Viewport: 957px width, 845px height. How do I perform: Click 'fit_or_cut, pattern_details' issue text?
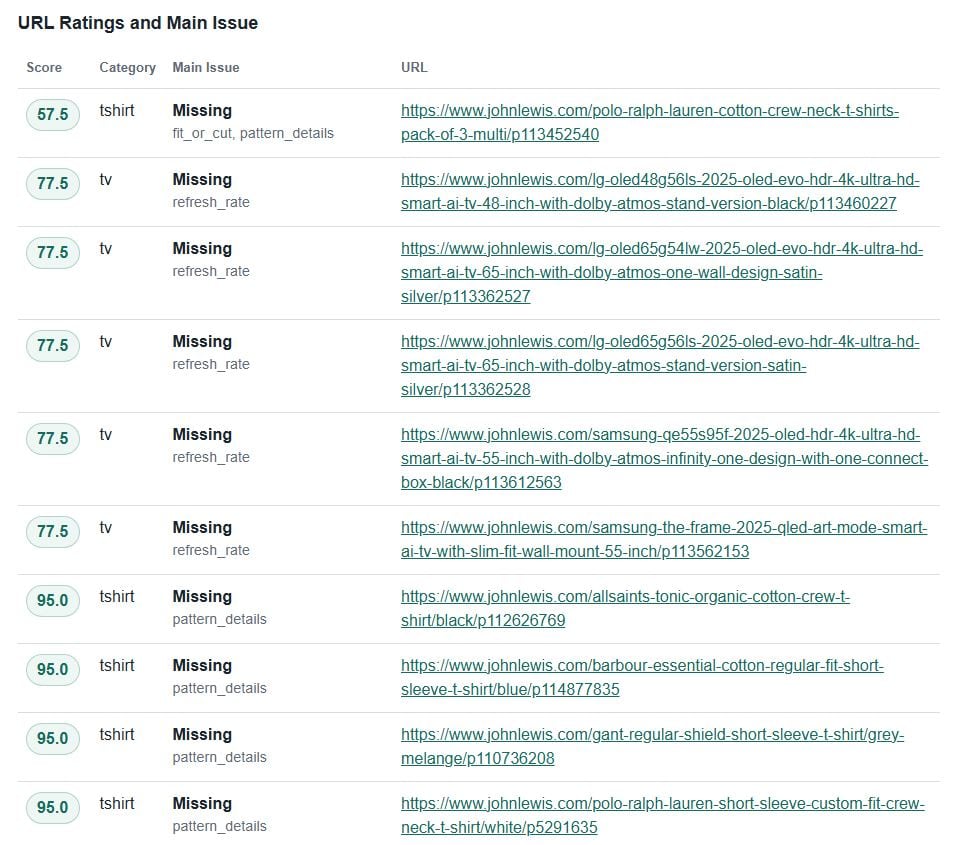coord(253,133)
